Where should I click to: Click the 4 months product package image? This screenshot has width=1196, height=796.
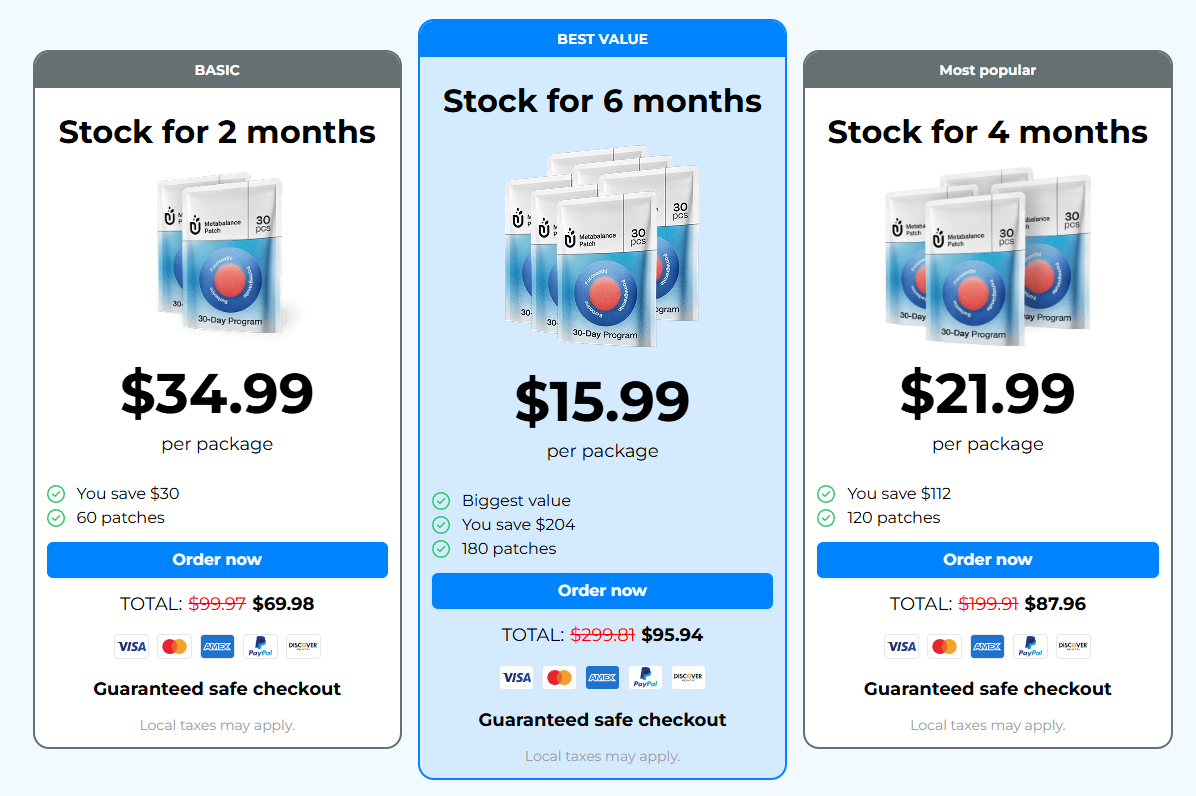(988, 257)
